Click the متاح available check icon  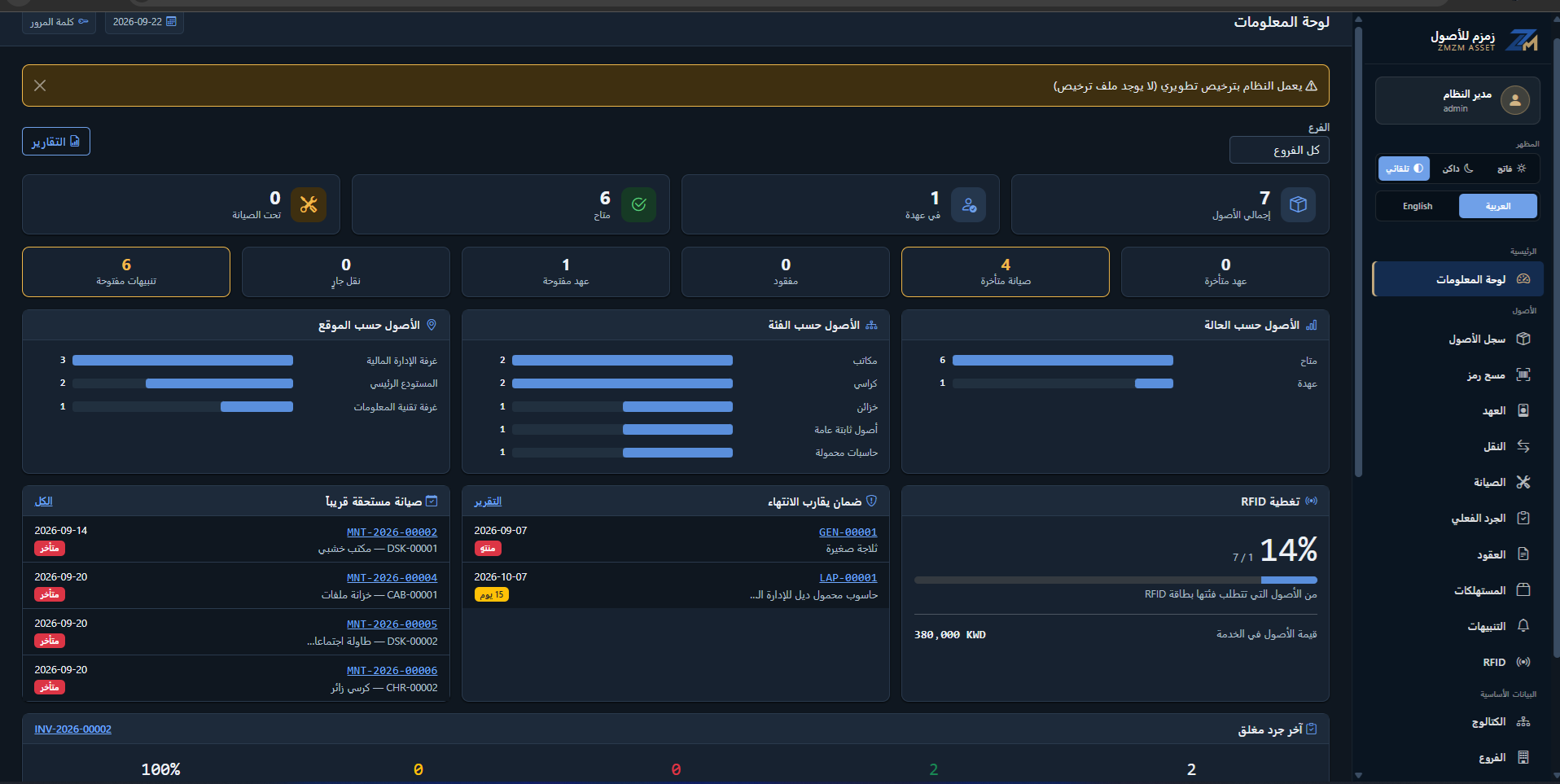tap(638, 204)
